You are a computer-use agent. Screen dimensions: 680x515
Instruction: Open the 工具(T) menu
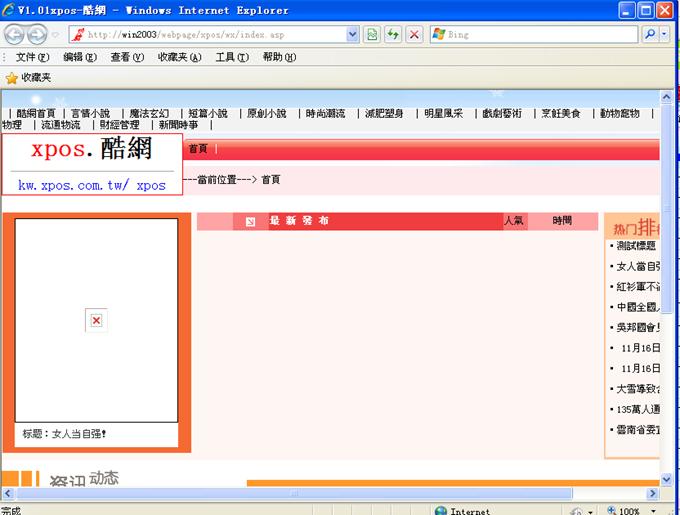coord(232,57)
